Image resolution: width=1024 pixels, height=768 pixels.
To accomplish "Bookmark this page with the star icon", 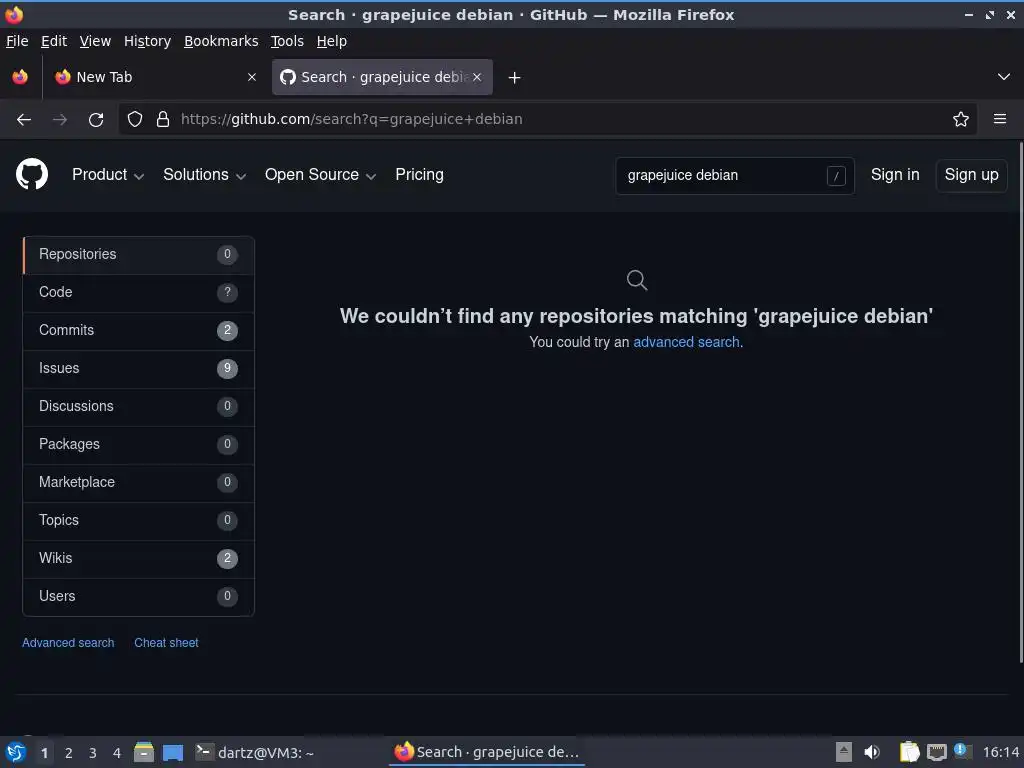I will 961,119.
